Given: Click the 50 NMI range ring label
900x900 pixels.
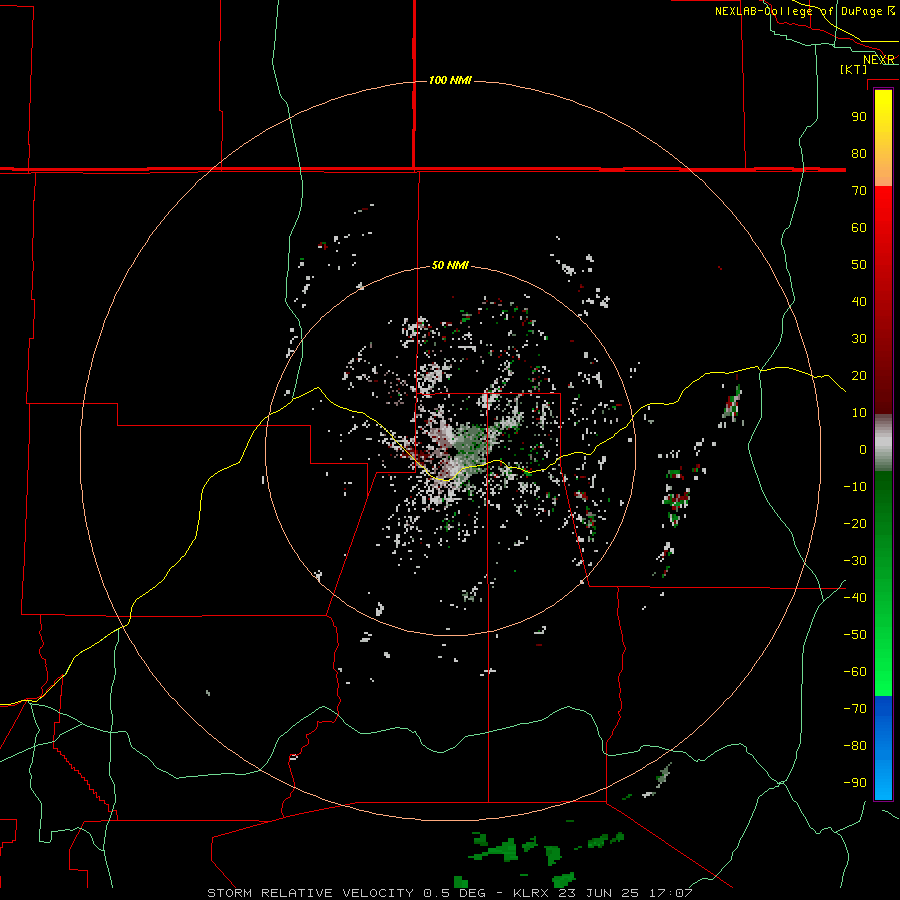Looking at the screenshot, I should (450, 265).
